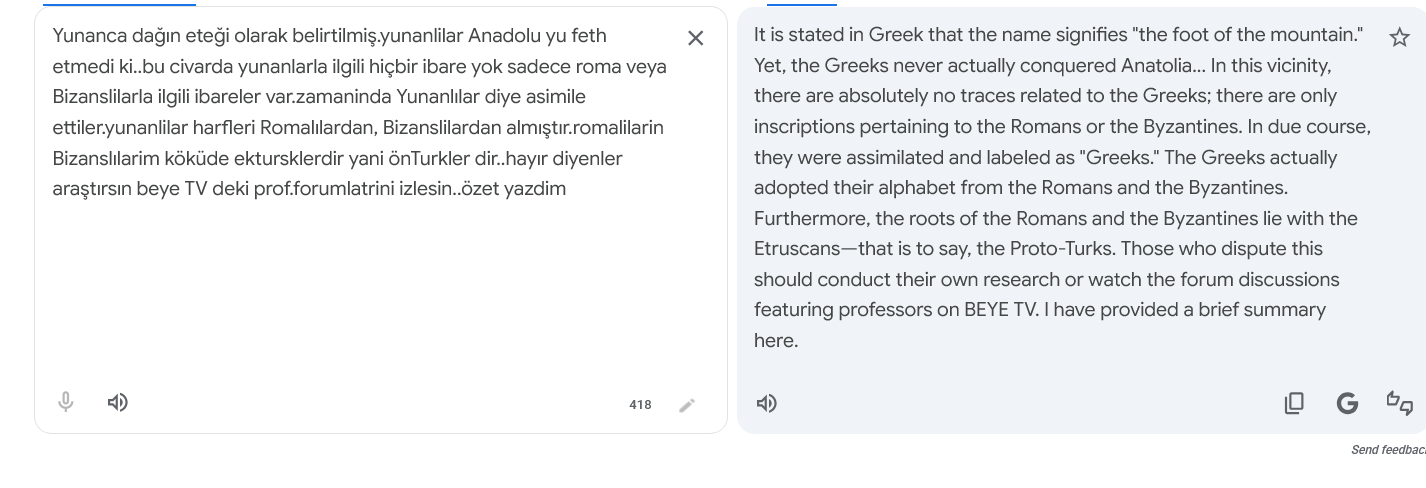Click the microphone voice input icon
Viewport: 1426px width, 488px height.
[66, 402]
